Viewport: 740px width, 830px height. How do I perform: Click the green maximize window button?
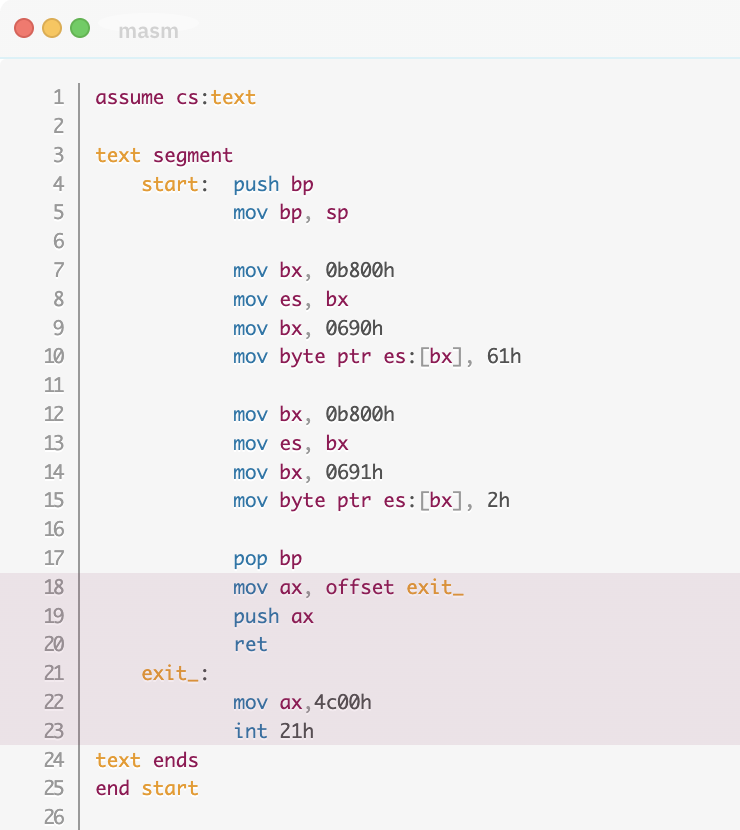tap(80, 29)
